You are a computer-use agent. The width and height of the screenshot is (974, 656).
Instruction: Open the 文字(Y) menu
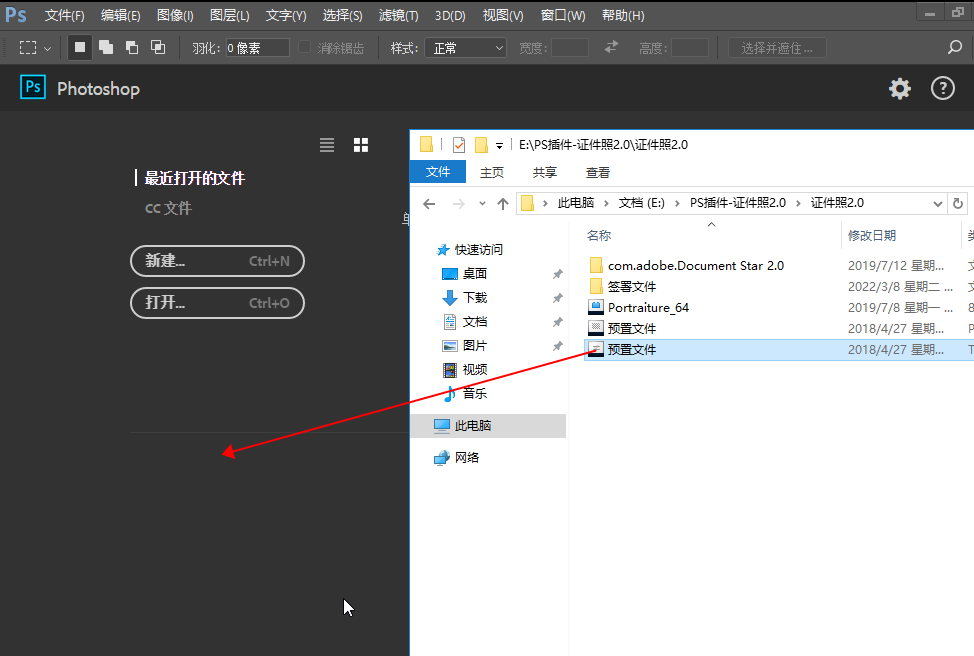(x=286, y=16)
